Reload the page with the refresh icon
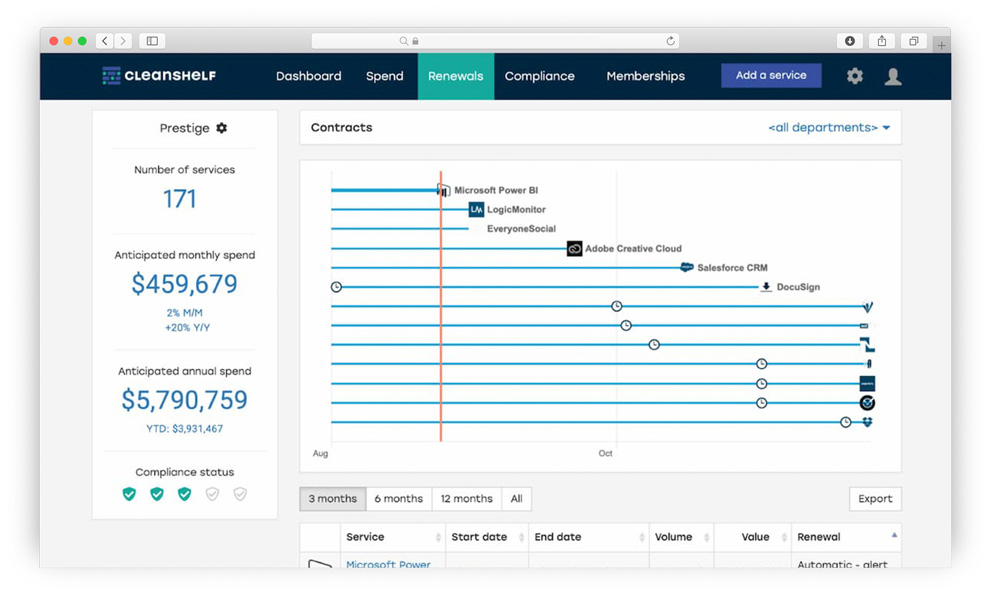Image resolution: width=990 pixels, height=594 pixels. coord(671,41)
